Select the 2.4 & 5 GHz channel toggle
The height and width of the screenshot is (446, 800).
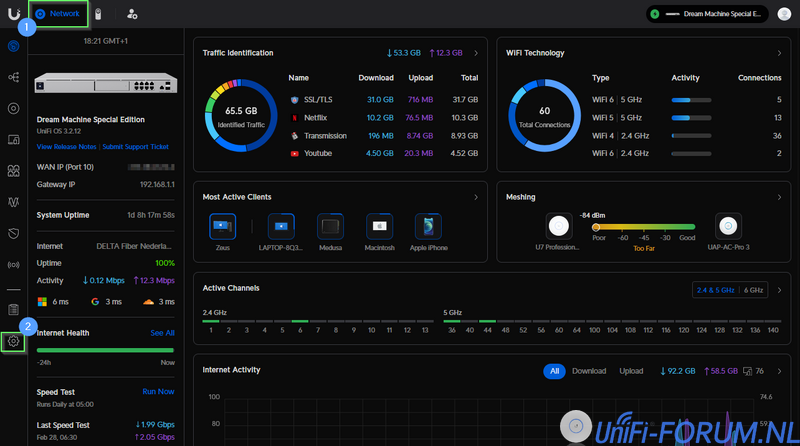[717, 290]
